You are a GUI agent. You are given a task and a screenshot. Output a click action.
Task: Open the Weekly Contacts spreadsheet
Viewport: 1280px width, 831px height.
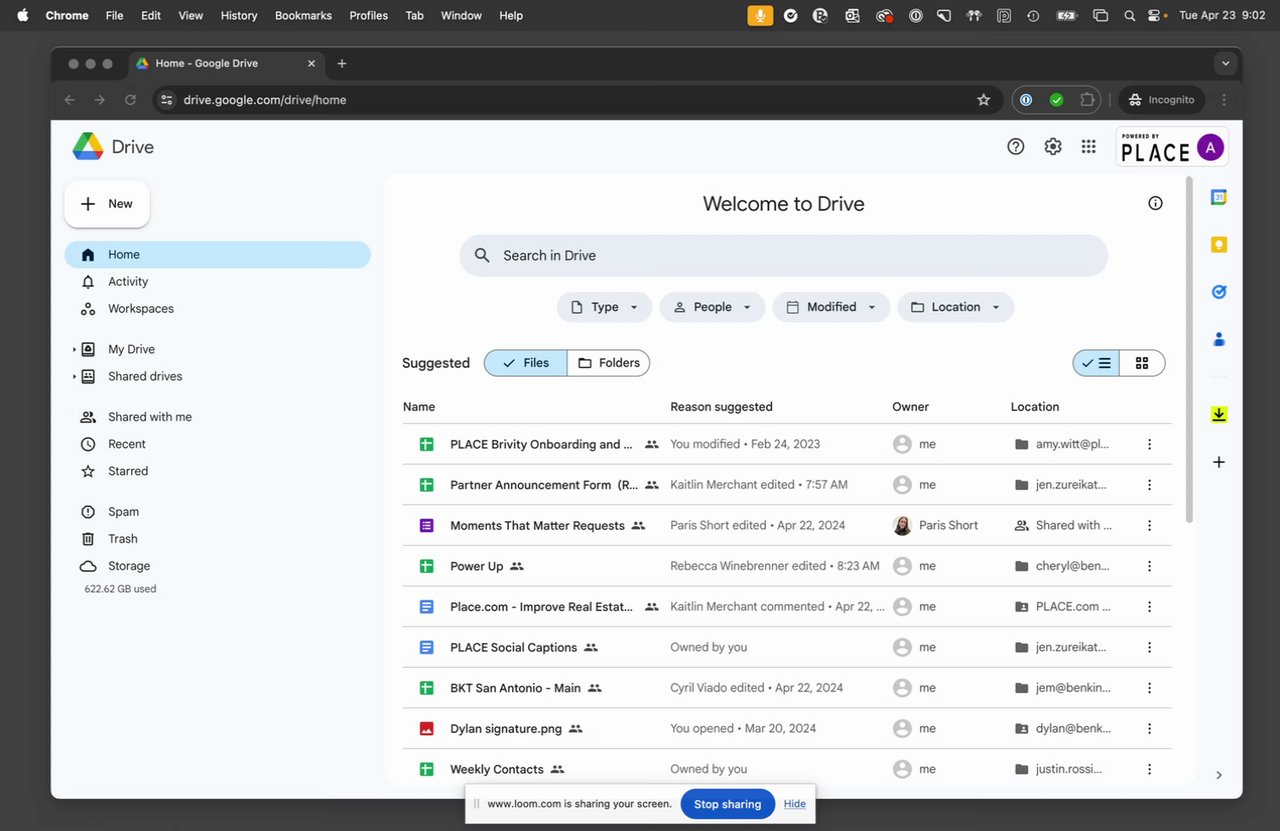[497, 769]
